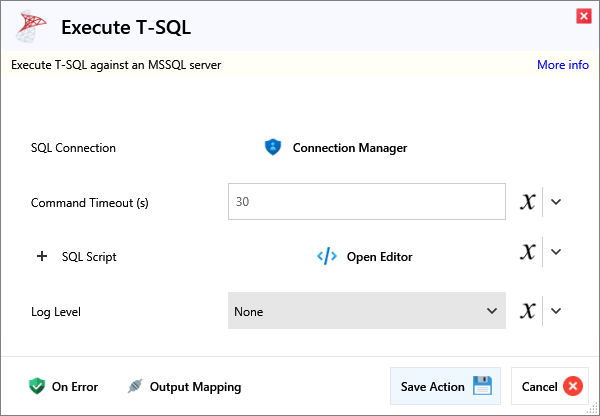Click the SQL Server logo icon in header
Image resolution: width=600 pixels, height=416 pixels.
30,28
